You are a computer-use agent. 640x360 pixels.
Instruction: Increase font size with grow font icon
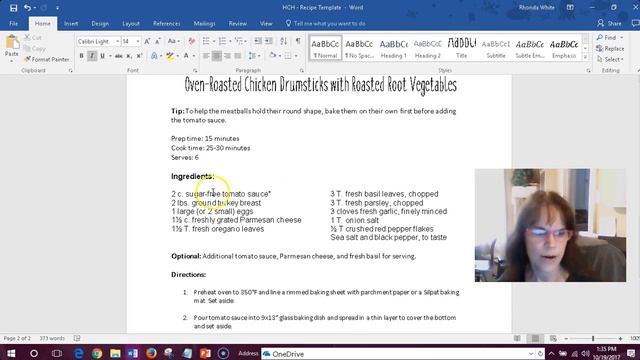[x=147, y=41]
